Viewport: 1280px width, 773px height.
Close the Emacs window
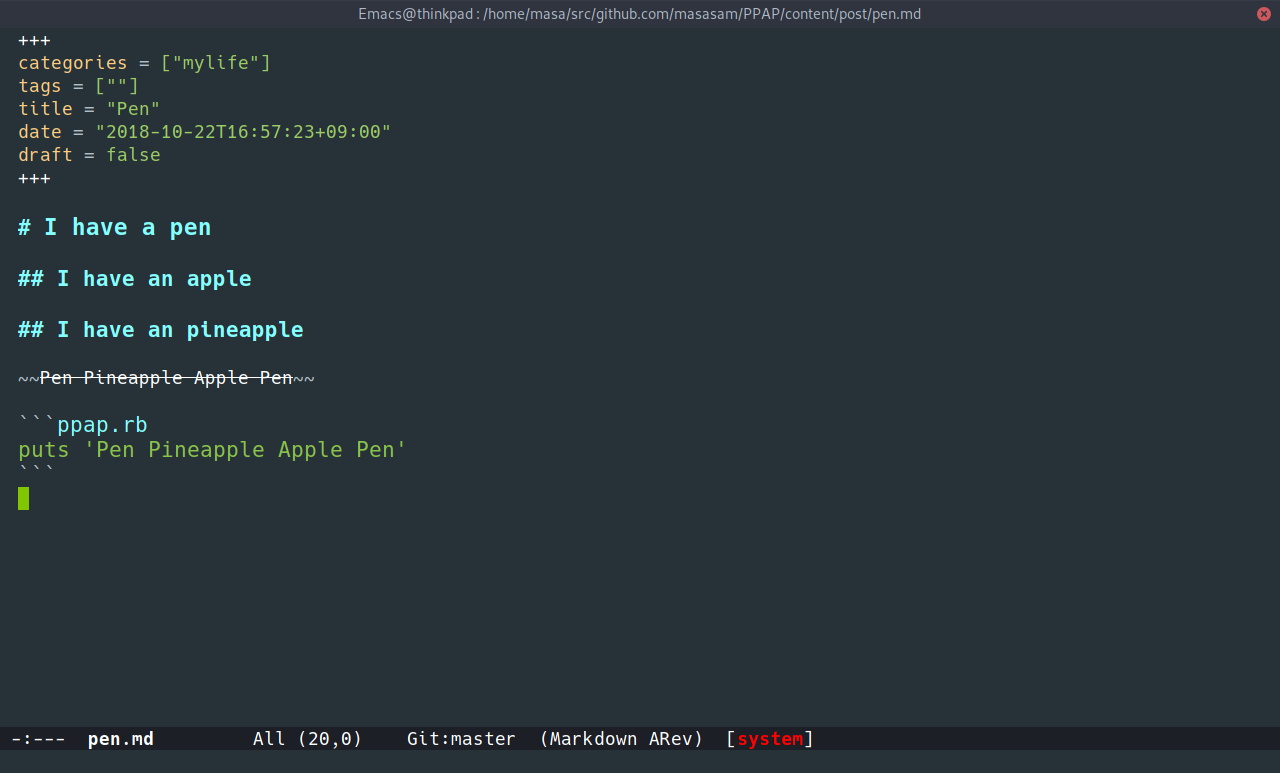pyautogui.click(x=1264, y=14)
